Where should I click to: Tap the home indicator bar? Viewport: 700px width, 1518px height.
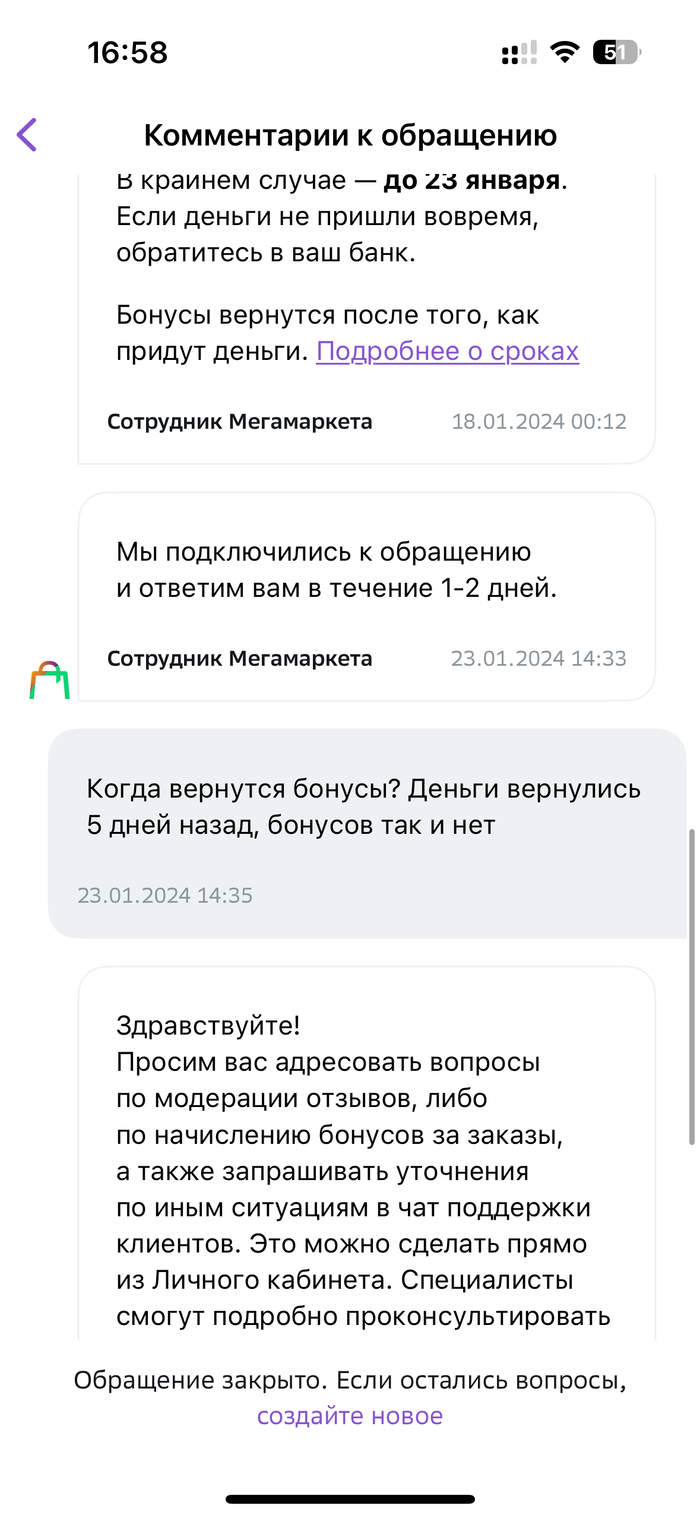click(x=350, y=1499)
